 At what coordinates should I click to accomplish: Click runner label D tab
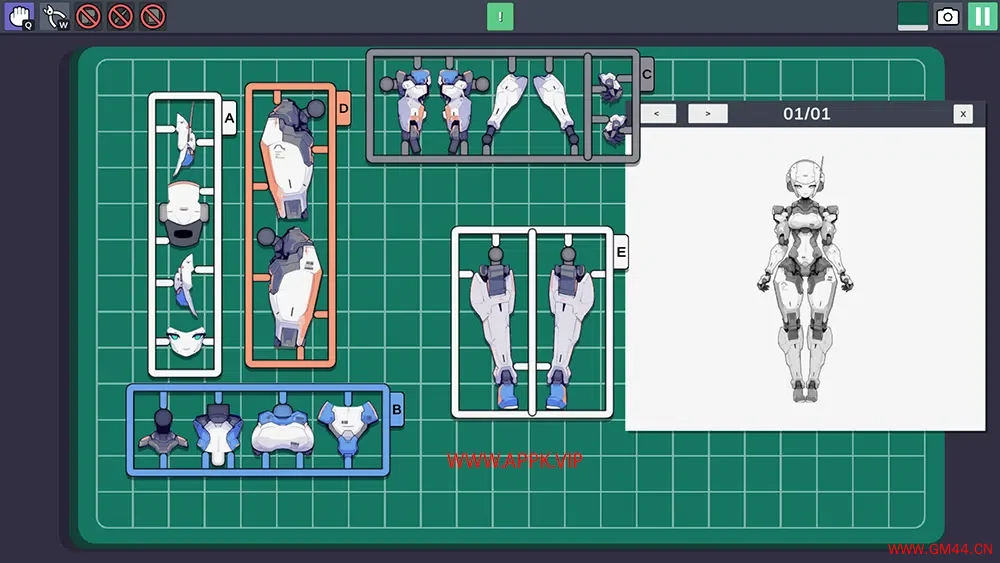(x=343, y=109)
